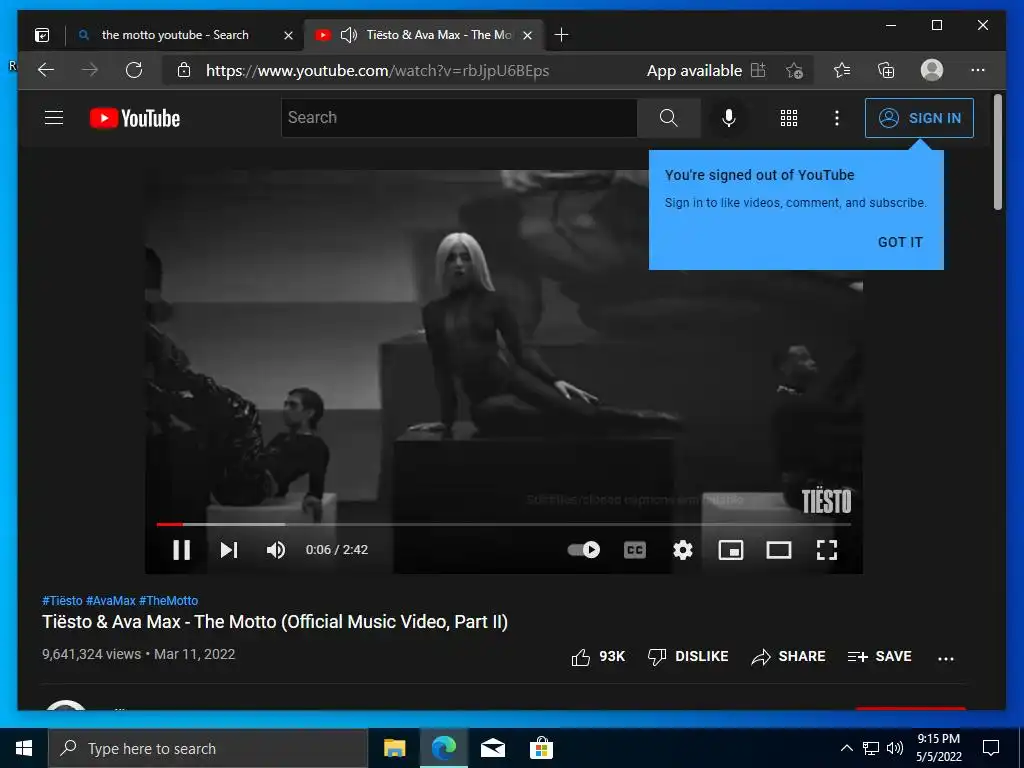Close the Tiësto & Ava Max tab
1024x768 pixels.
[x=528, y=35]
